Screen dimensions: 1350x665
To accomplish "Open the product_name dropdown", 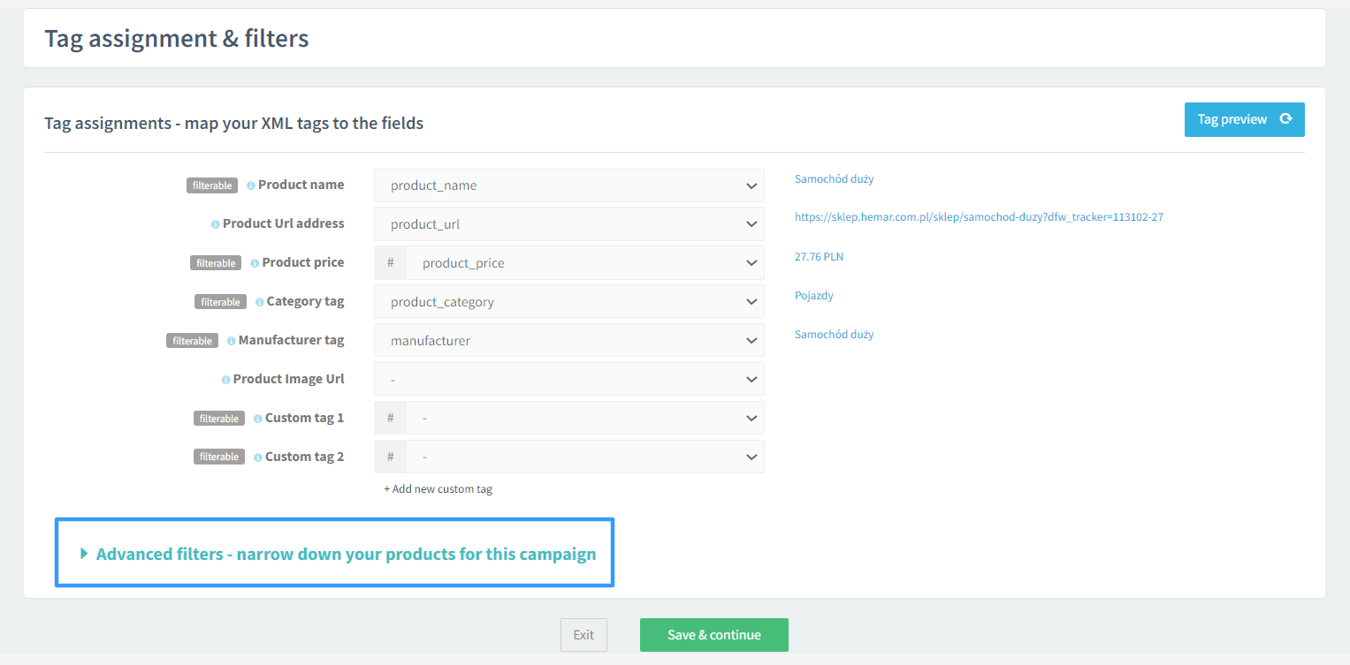I will coord(568,185).
